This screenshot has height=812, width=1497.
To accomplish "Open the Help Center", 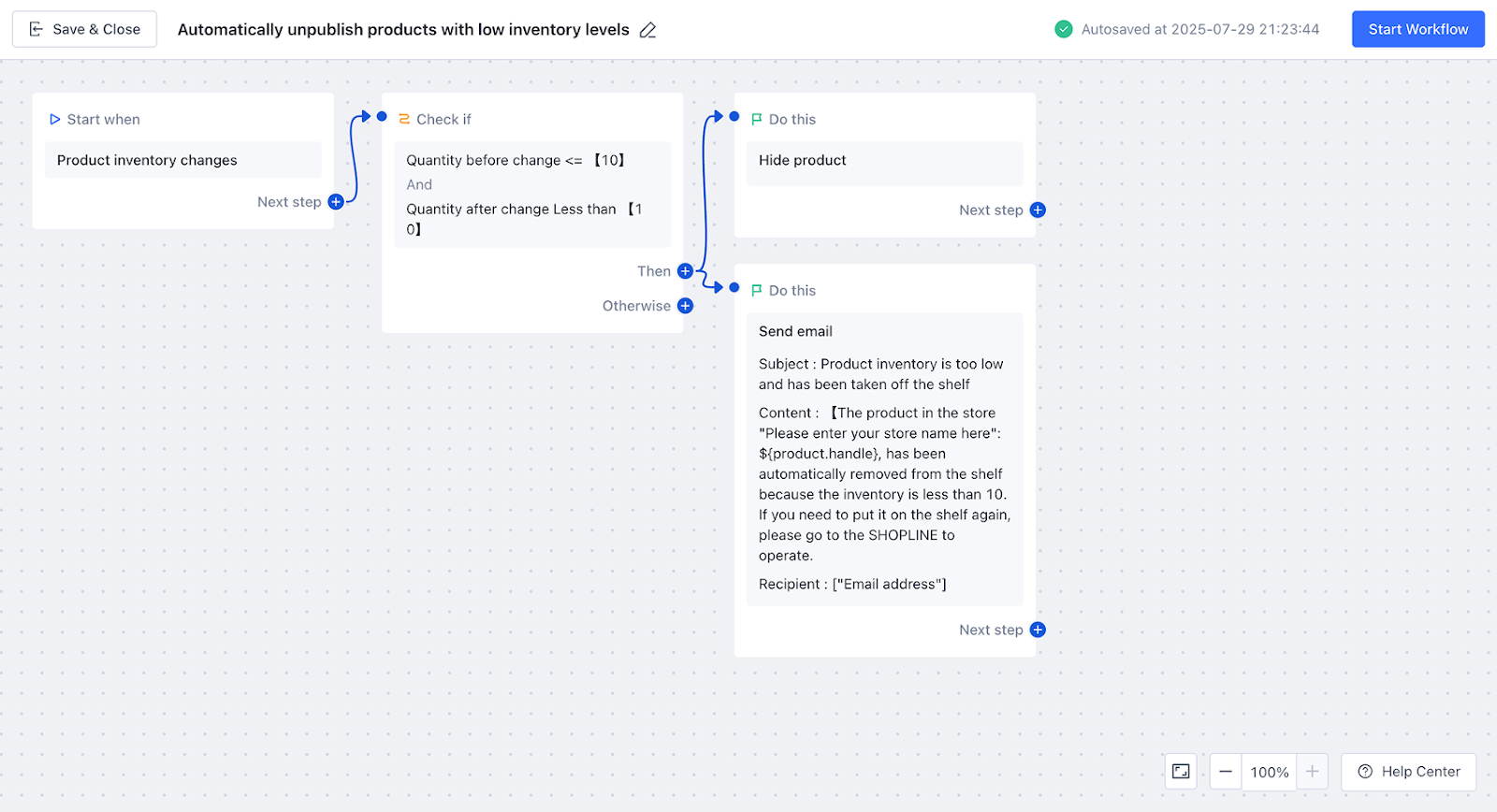I will pyautogui.click(x=1408, y=772).
